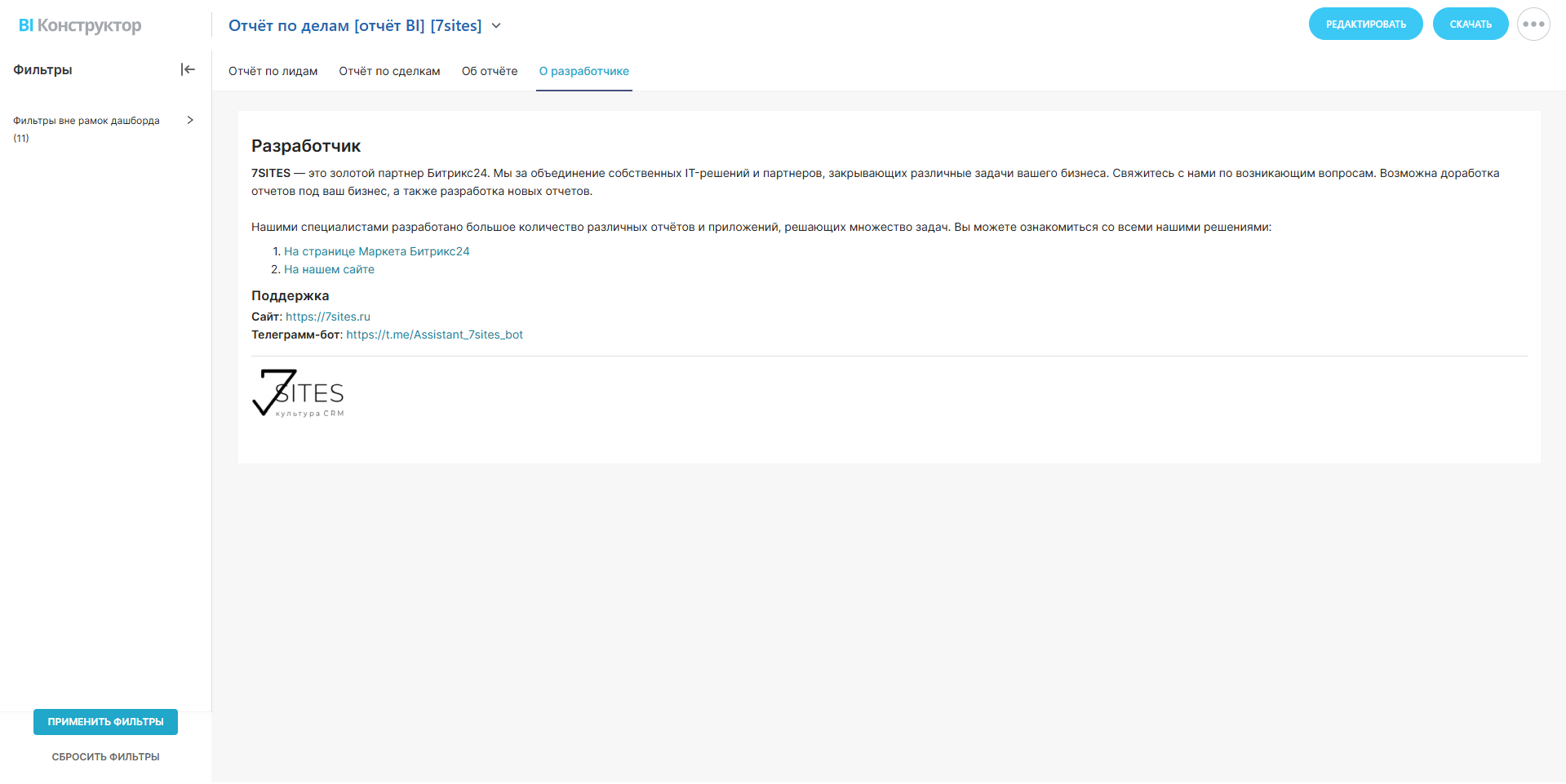Expand Фильтры вне рамок дашборда section
Image resolution: width=1566 pixels, height=784 pixels.
190,120
